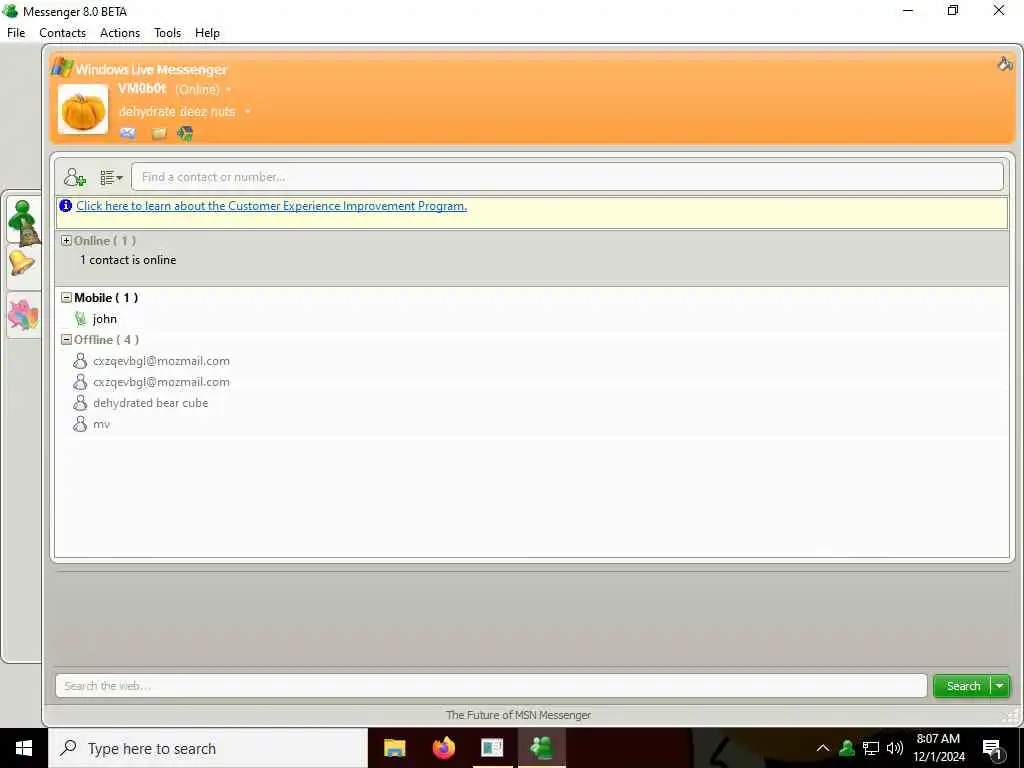Open the Contacts menu
The image size is (1024, 768).
(63, 33)
